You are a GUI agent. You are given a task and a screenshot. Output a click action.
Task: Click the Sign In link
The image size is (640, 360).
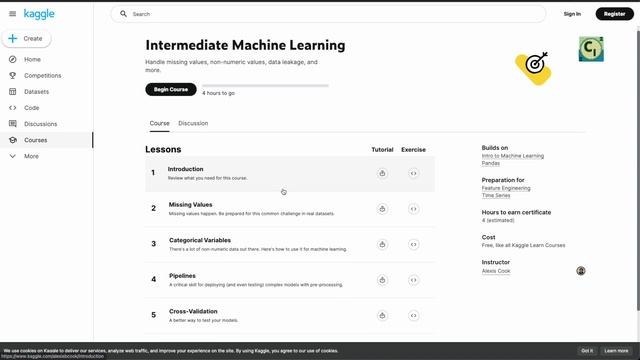tap(572, 14)
